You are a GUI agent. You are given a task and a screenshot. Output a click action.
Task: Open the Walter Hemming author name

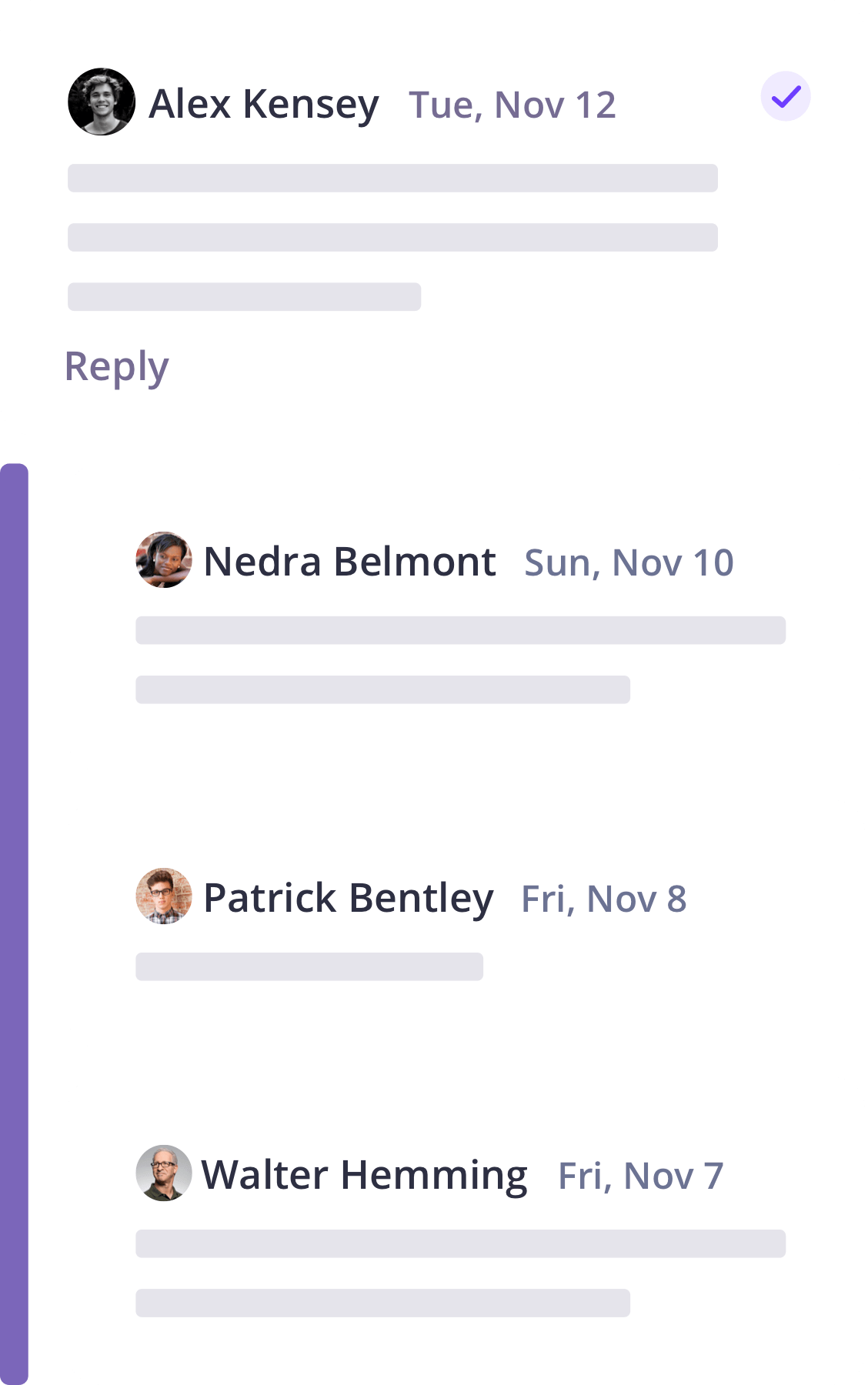pos(364,1175)
